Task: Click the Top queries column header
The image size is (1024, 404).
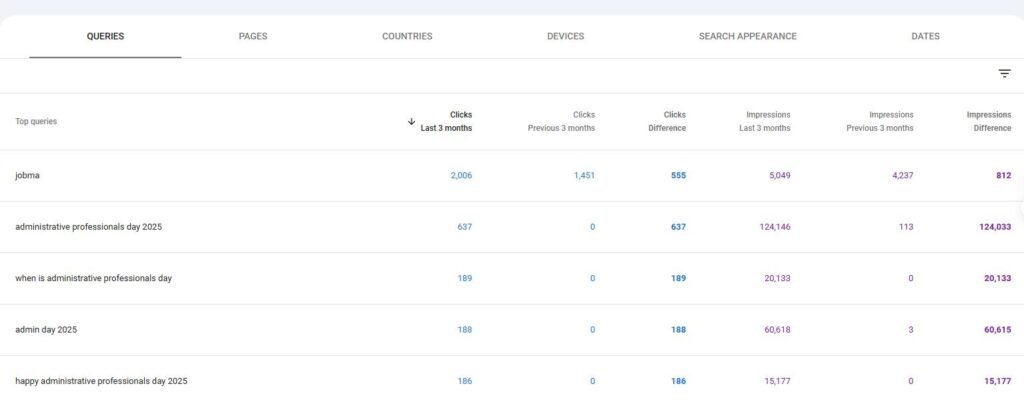Action: [x=36, y=121]
